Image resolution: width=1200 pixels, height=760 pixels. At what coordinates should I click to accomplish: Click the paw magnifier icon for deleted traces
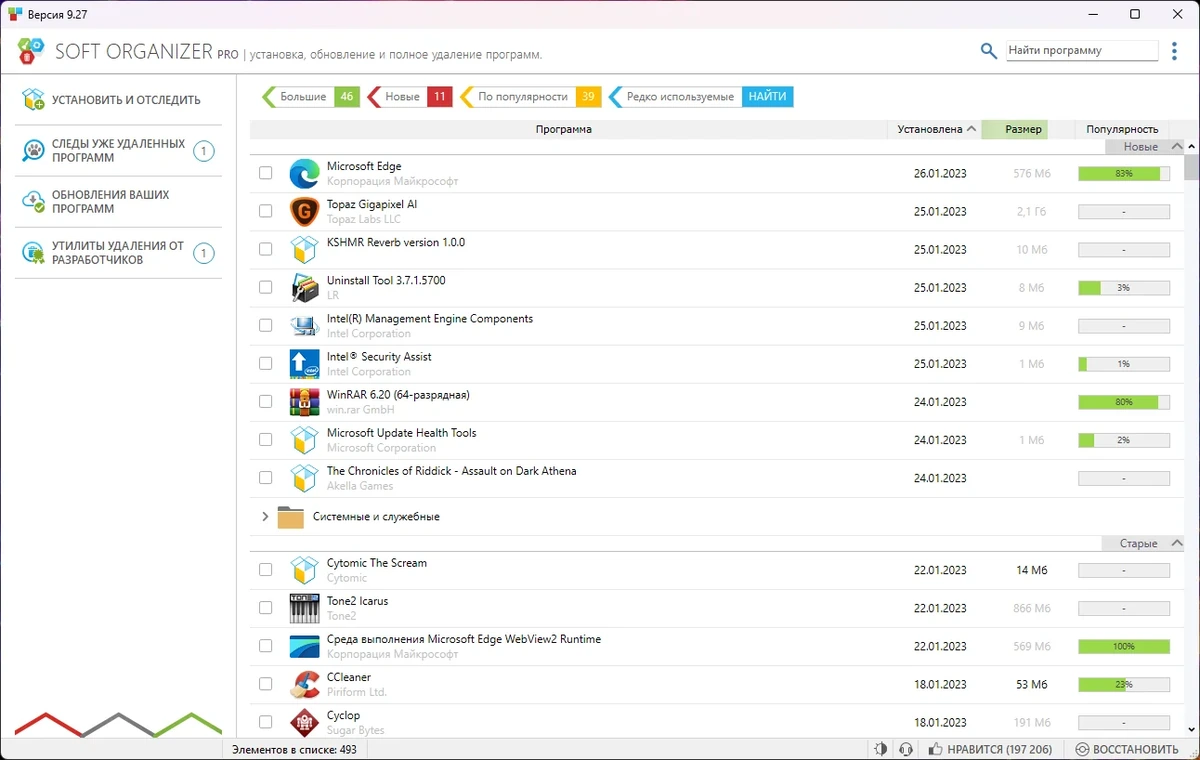tap(34, 151)
